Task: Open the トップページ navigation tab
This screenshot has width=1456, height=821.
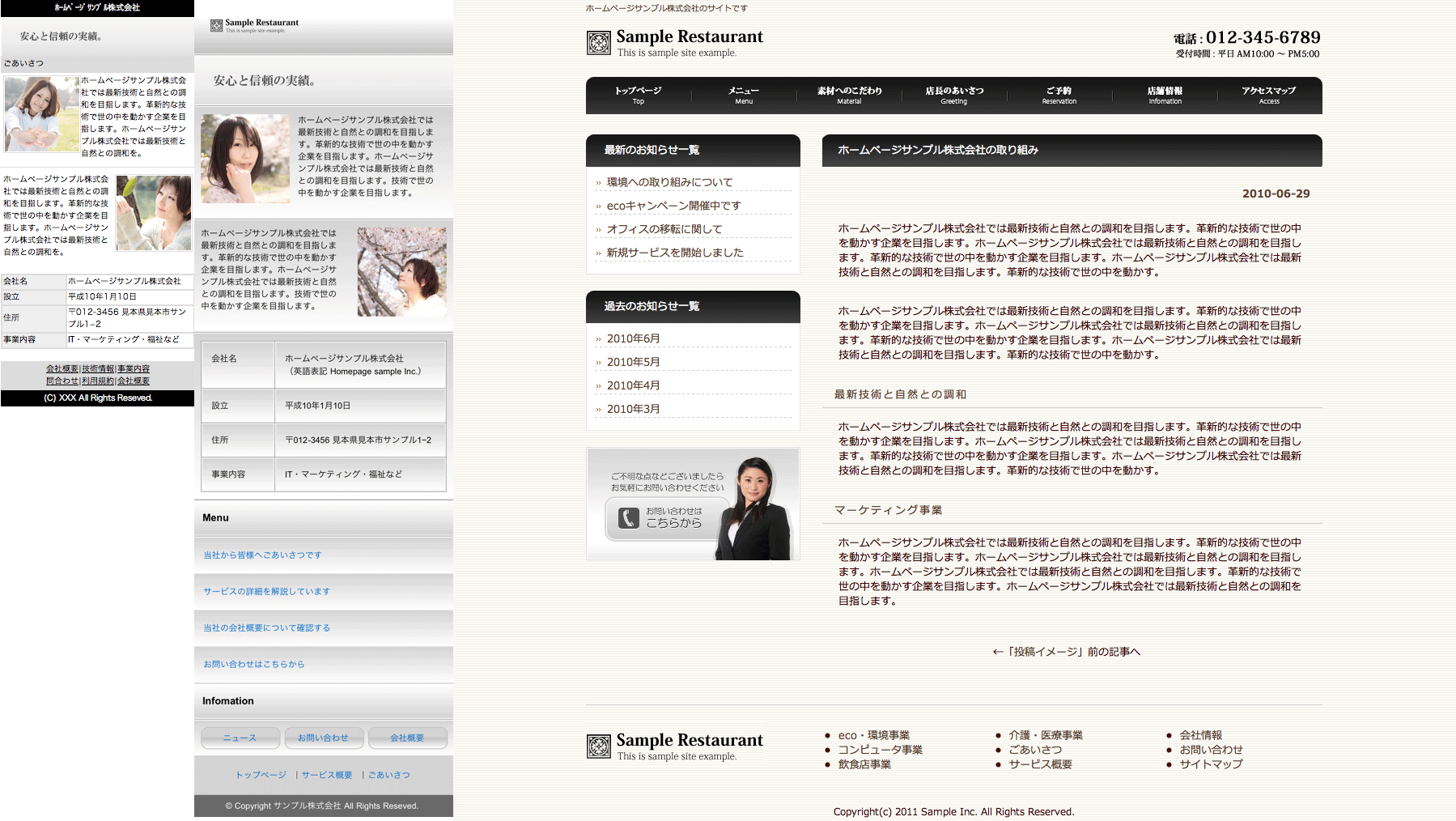Action: (x=638, y=96)
